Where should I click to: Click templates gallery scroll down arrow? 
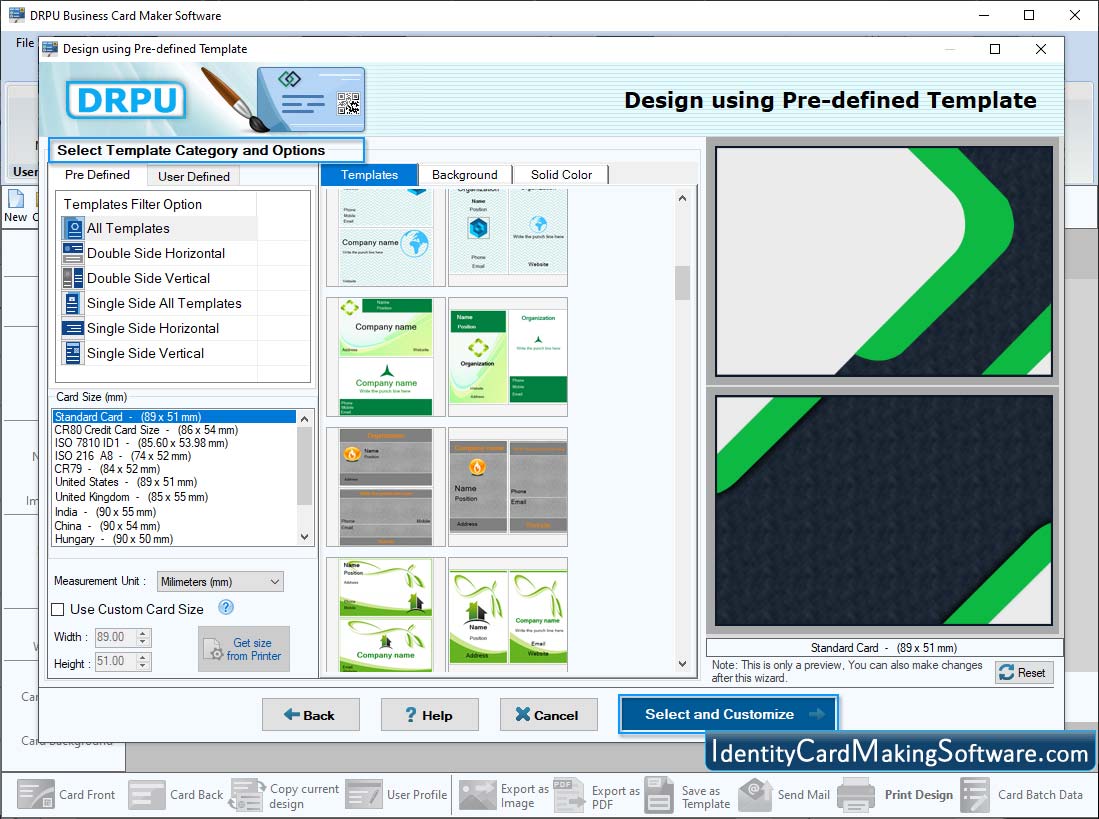pyautogui.click(x=683, y=663)
